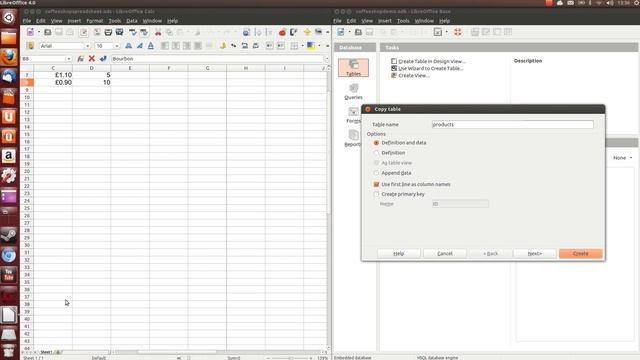Click the Table name input field
The image size is (640, 360).
coord(513,124)
